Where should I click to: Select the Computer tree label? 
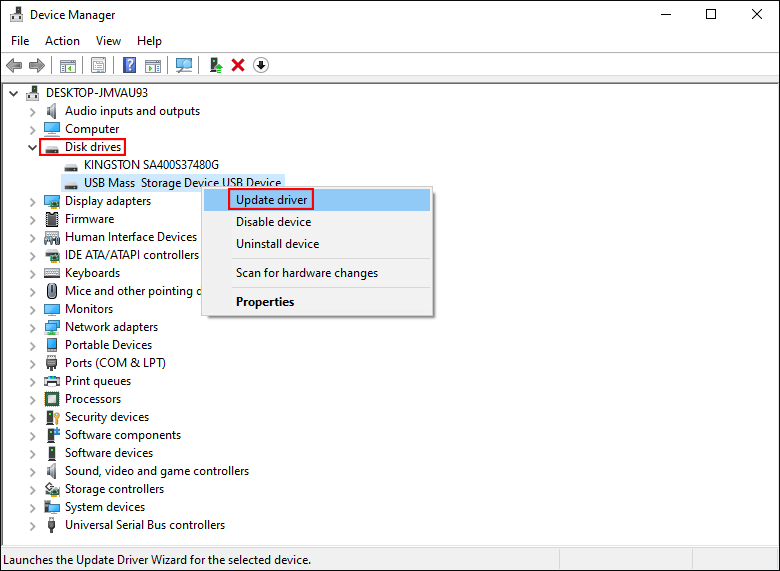coord(92,129)
